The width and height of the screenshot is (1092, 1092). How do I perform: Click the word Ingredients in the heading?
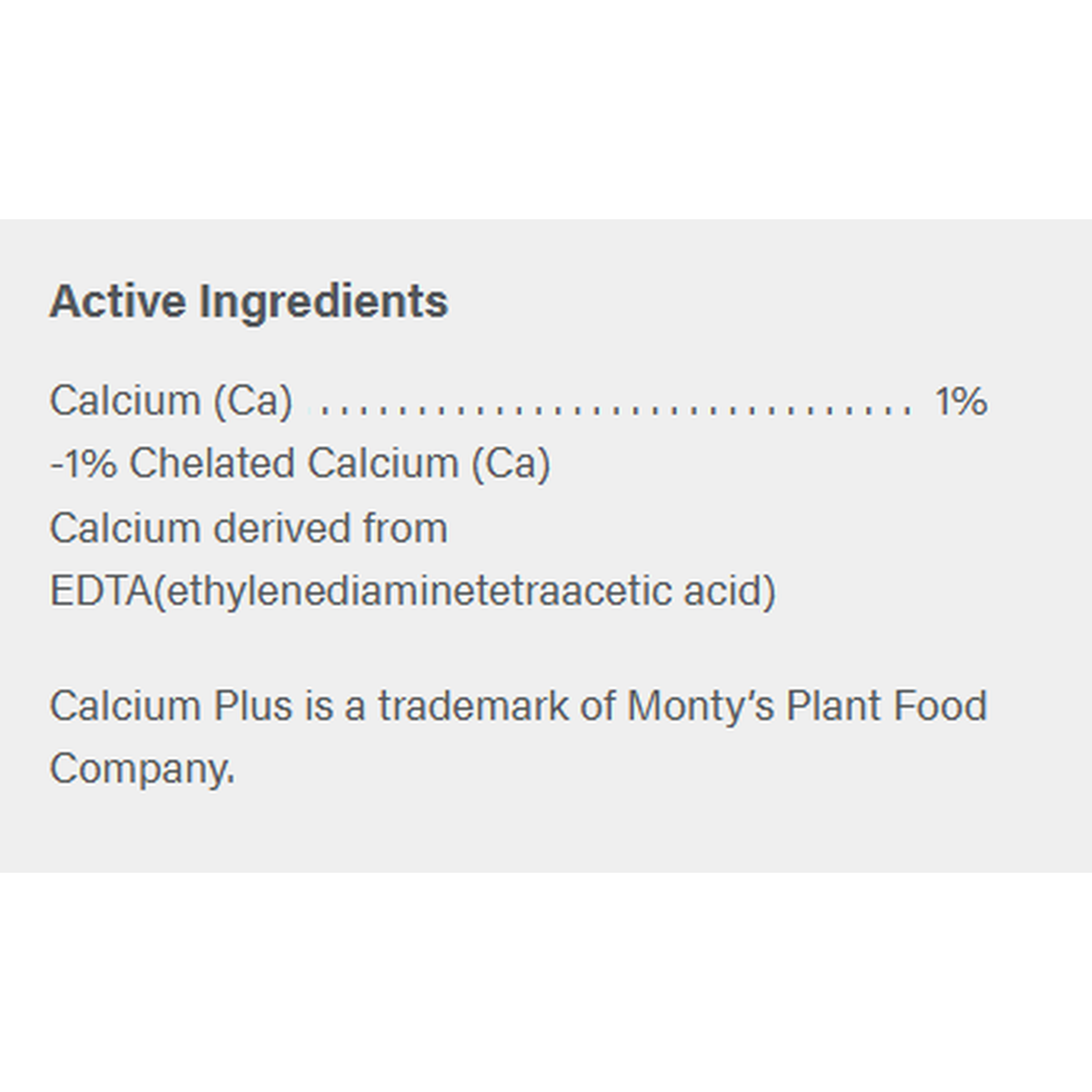tap(323, 301)
